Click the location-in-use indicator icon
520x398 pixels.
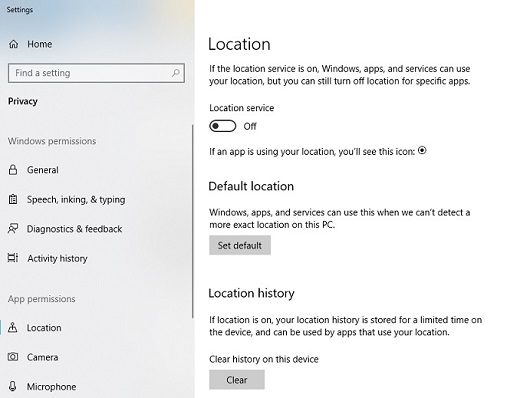click(422, 150)
